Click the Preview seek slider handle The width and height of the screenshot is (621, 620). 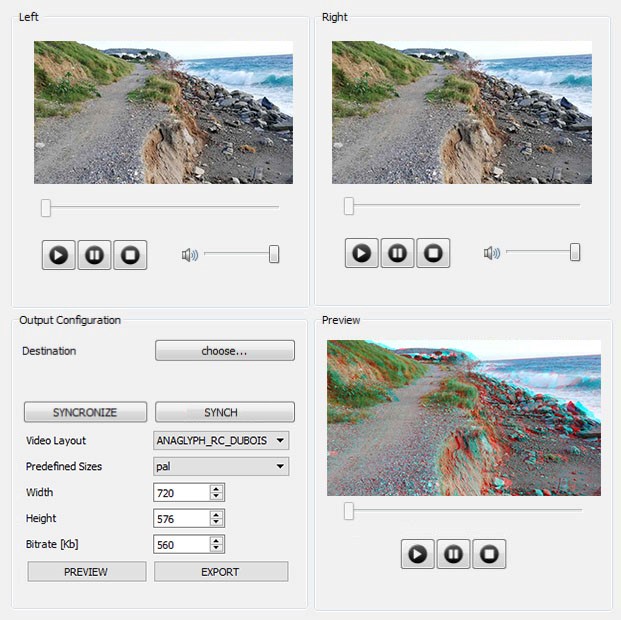(x=349, y=511)
